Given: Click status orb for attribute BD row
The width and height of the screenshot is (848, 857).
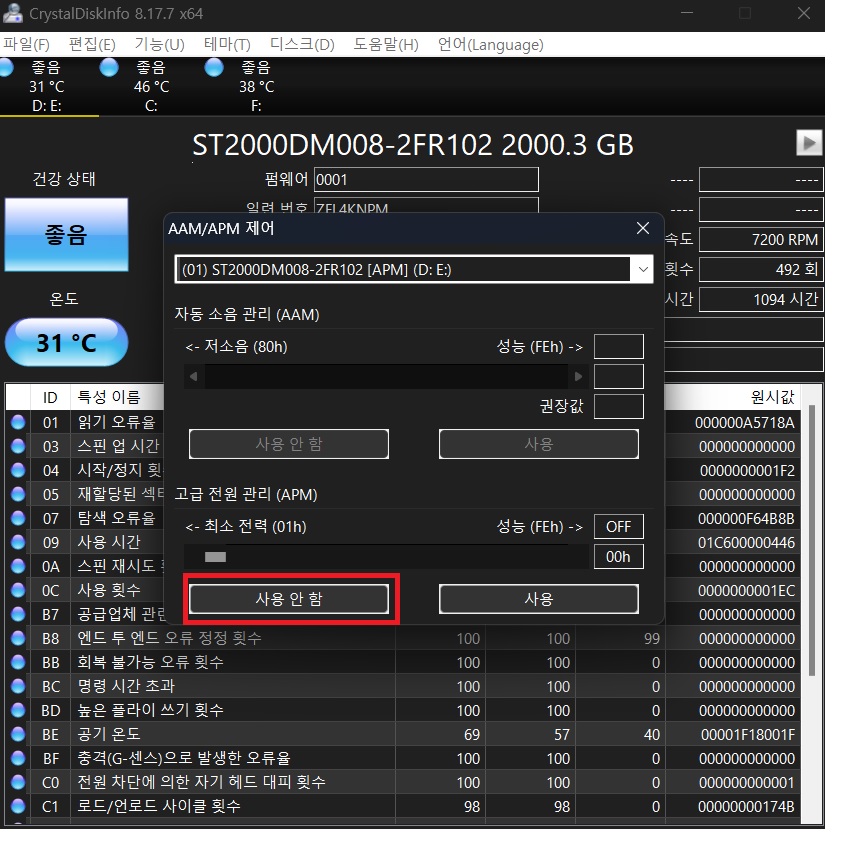Looking at the screenshot, I should point(18,710).
